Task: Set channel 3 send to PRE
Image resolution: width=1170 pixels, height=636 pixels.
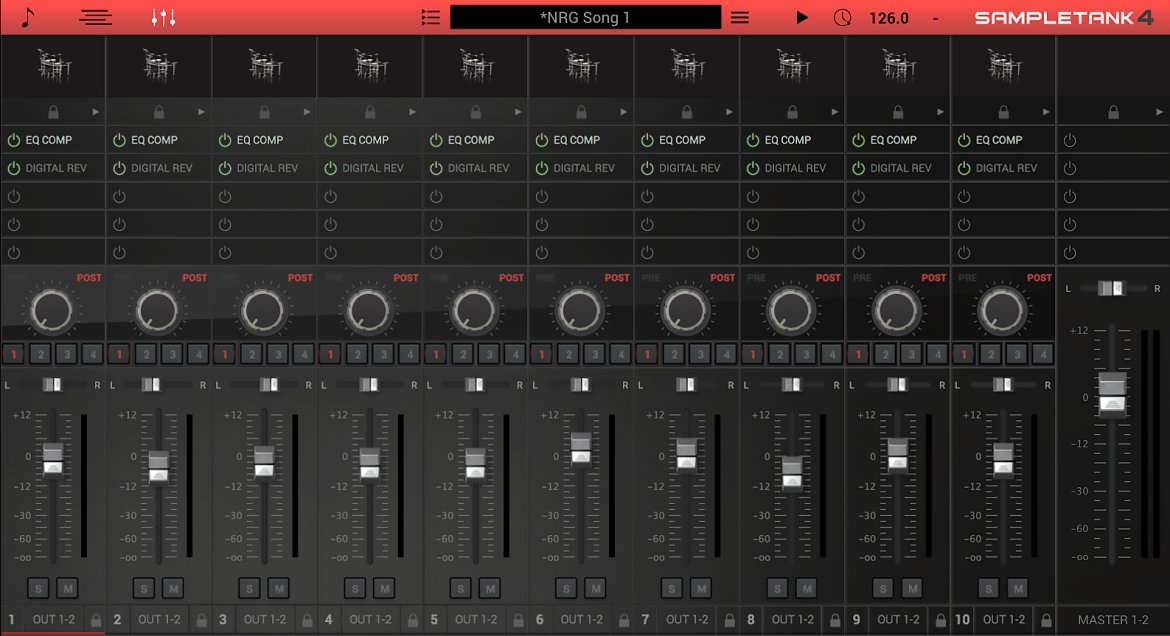Action: coord(228,278)
